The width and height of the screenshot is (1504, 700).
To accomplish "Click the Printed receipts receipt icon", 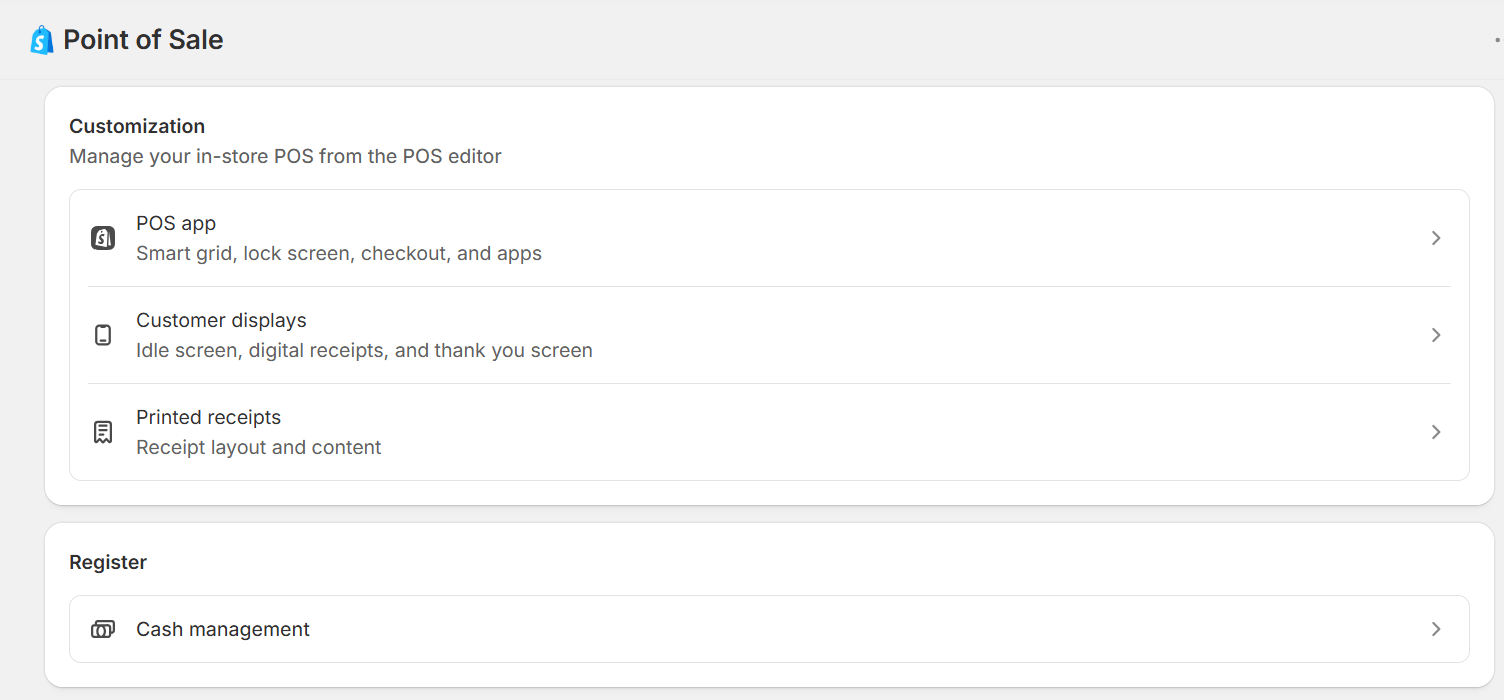I will click(x=103, y=432).
